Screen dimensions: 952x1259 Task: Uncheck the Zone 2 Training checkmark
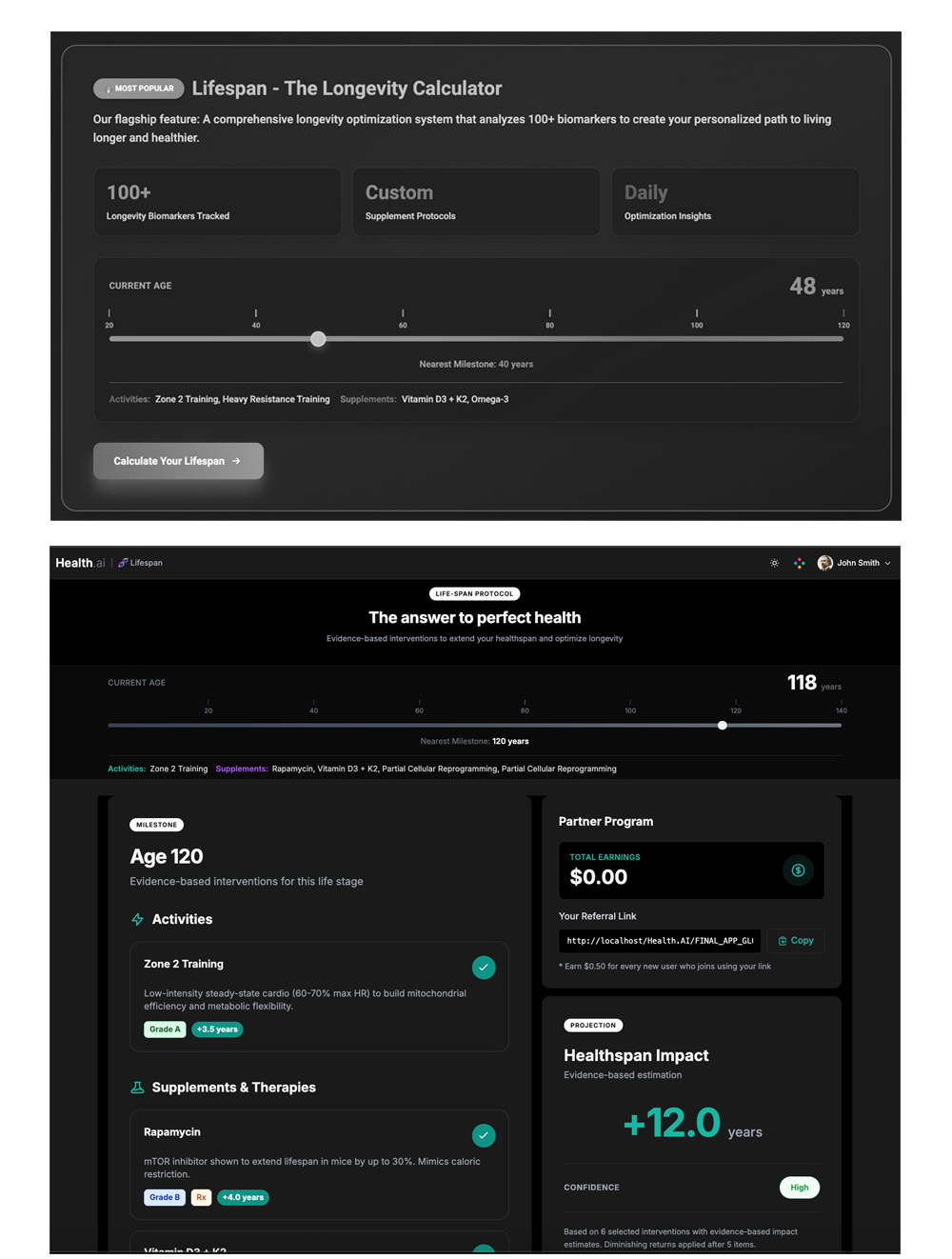pos(484,968)
